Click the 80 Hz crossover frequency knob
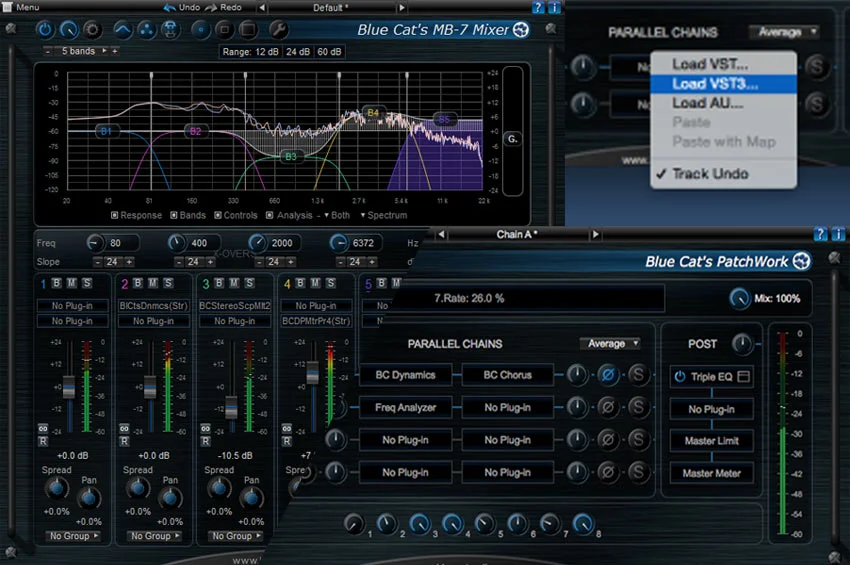Image resolution: width=850 pixels, height=565 pixels. coord(94,242)
